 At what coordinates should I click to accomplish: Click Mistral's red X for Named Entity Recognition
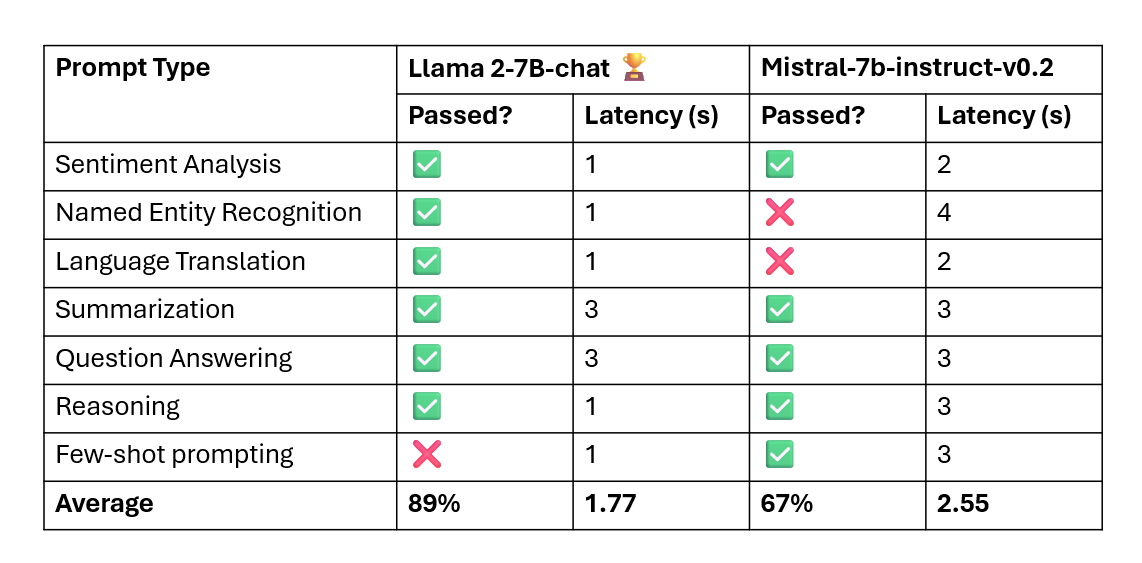click(779, 213)
